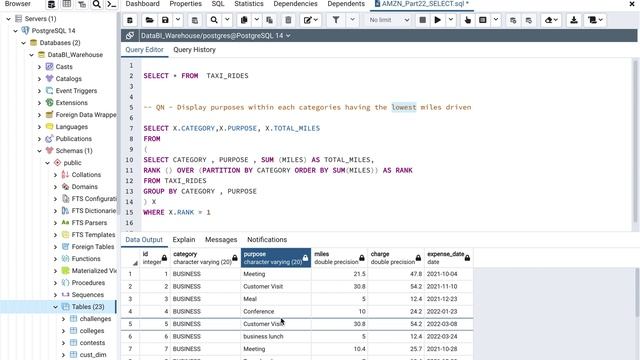Click the miles column header
640x360 pixels.
[x=339, y=258]
